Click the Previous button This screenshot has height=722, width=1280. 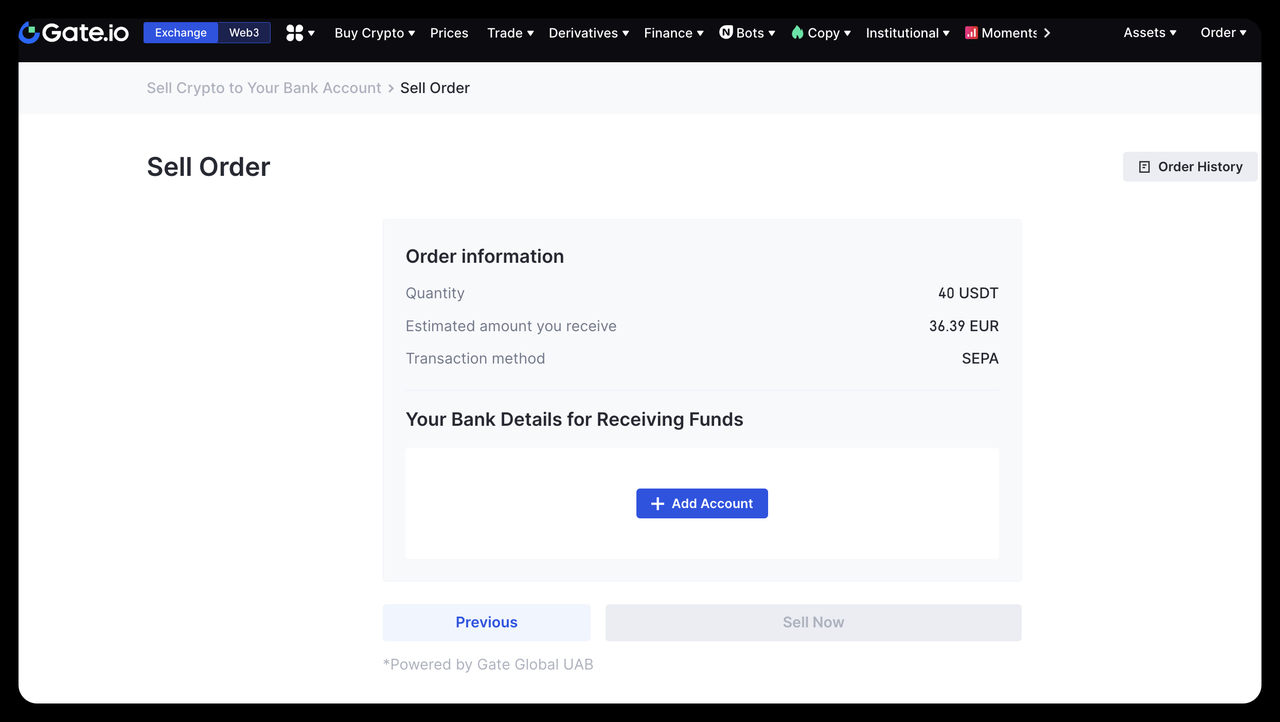486,622
